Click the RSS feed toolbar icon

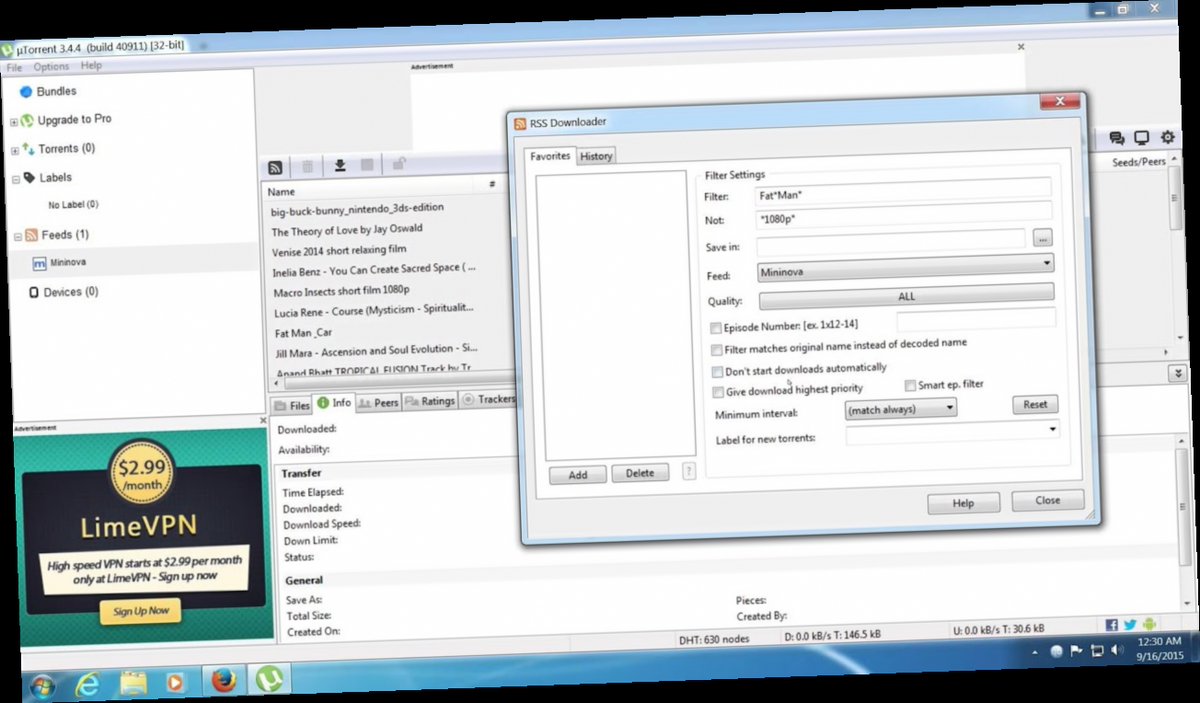(x=275, y=167)
